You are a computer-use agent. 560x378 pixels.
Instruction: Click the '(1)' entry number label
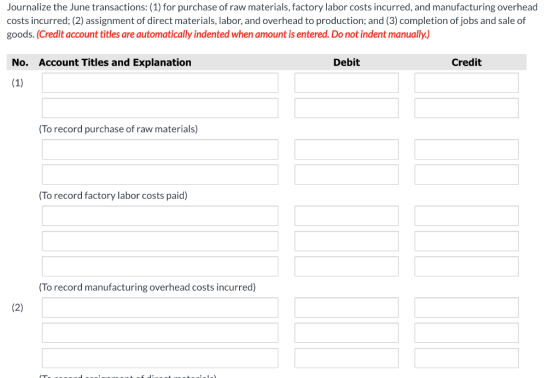pos(18,83)
